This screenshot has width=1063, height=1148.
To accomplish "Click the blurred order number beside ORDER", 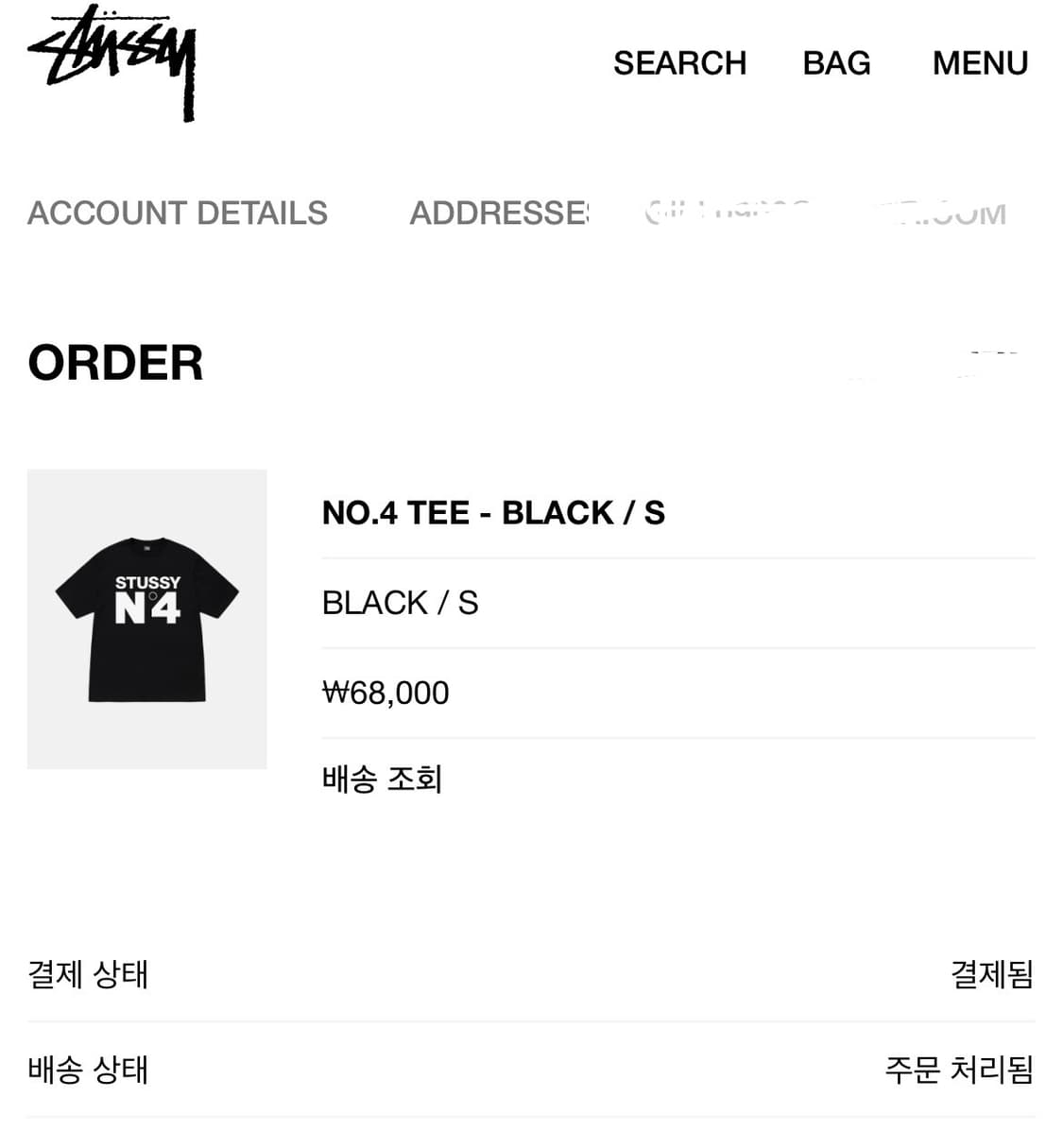I will pyautogui.click(x=945, y=364).
